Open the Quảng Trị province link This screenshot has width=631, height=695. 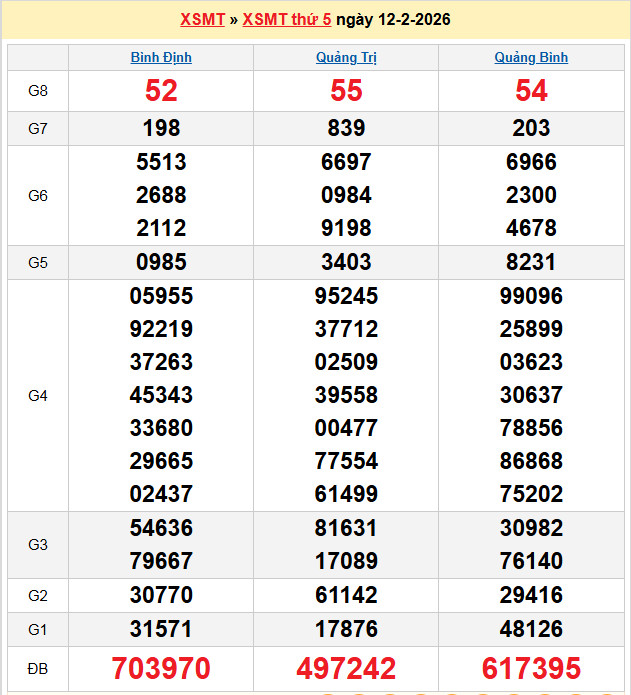(346, 58)
